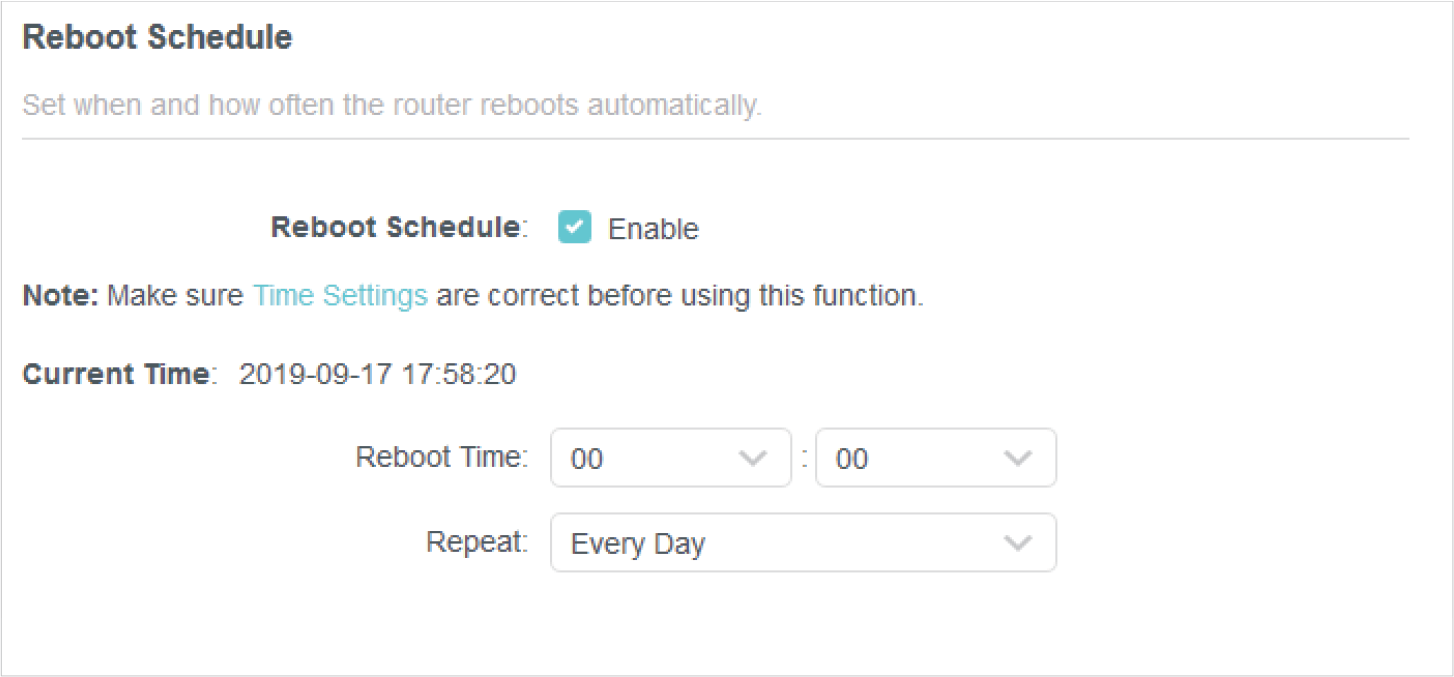Open the Time Settings link
The width and height of the screenshot is (1454, 677).
point(340,296)
